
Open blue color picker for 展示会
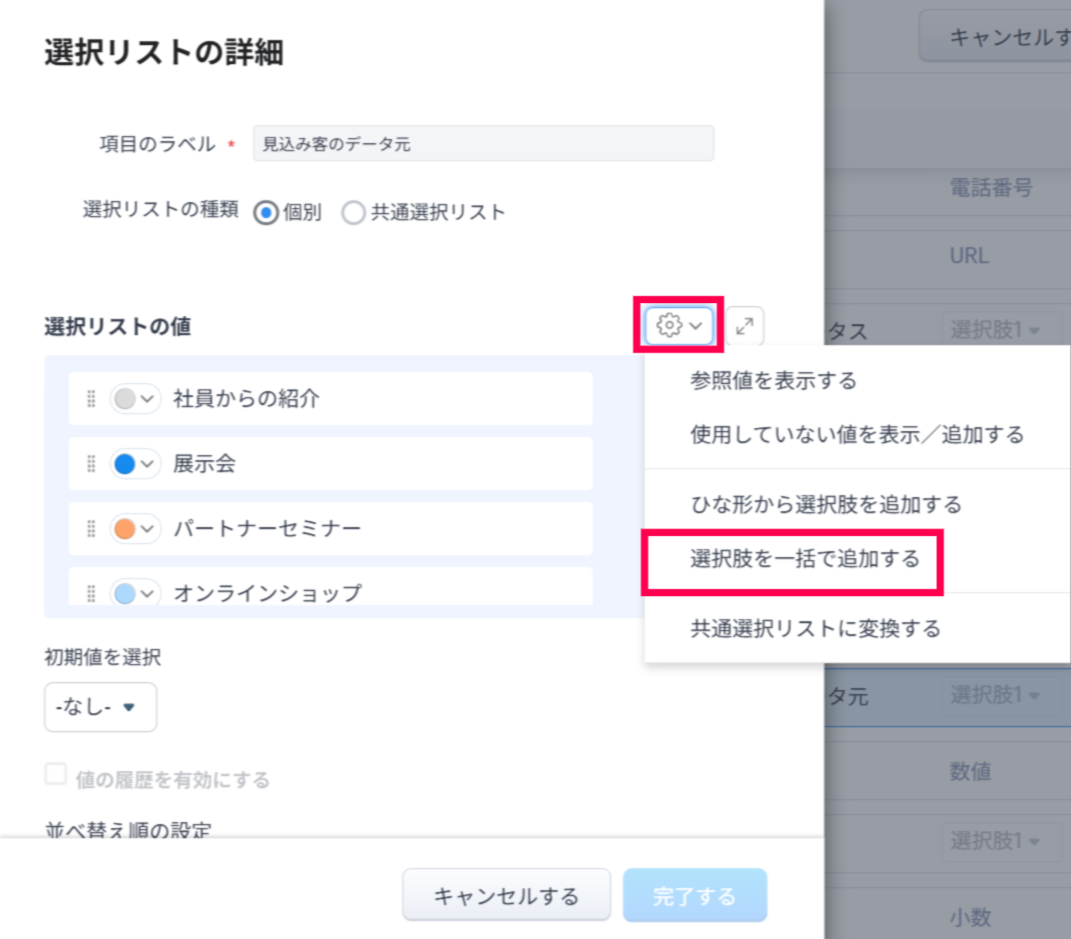[135, 464]
